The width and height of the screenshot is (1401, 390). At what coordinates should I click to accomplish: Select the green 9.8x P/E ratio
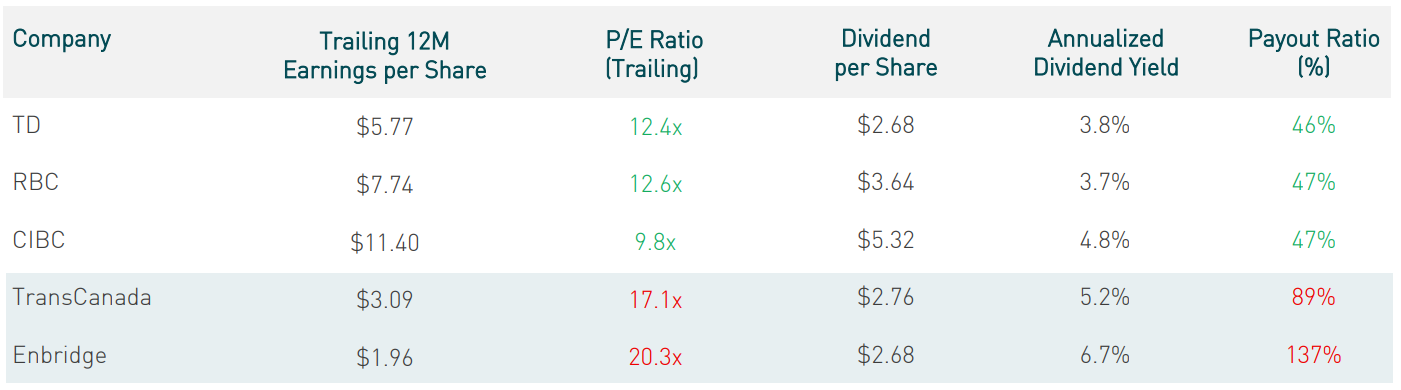point(656,241)
